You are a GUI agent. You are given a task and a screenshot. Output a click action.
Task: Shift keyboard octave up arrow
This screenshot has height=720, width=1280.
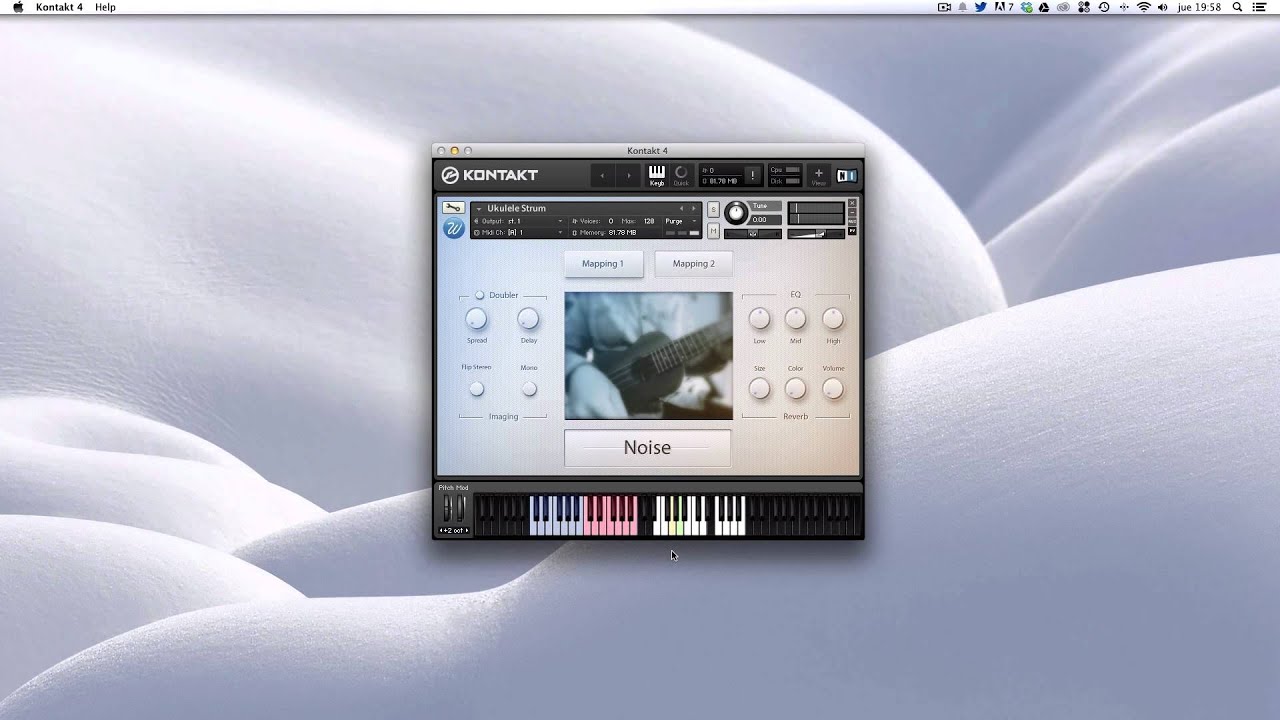(x=467, y=530)
